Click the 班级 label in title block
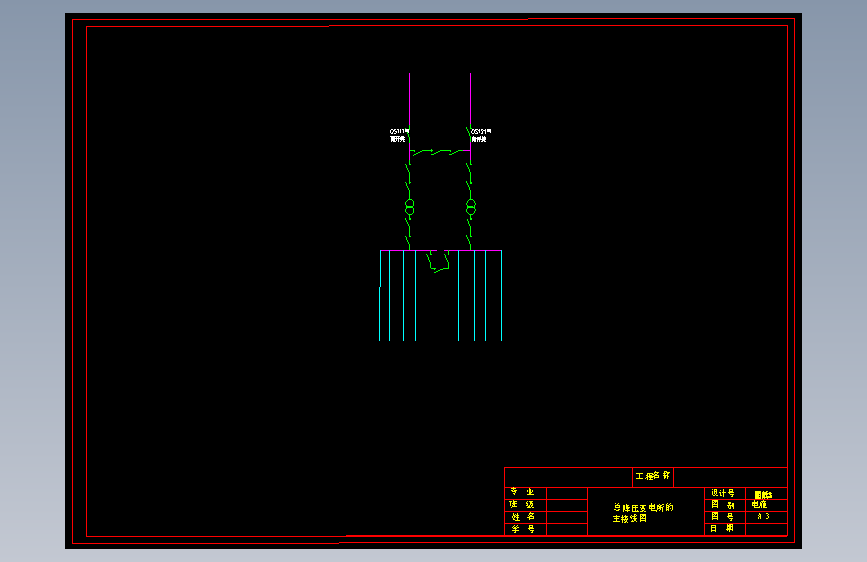Image resolution: width=867 pixels, height=562 pixels. [523, 504]
